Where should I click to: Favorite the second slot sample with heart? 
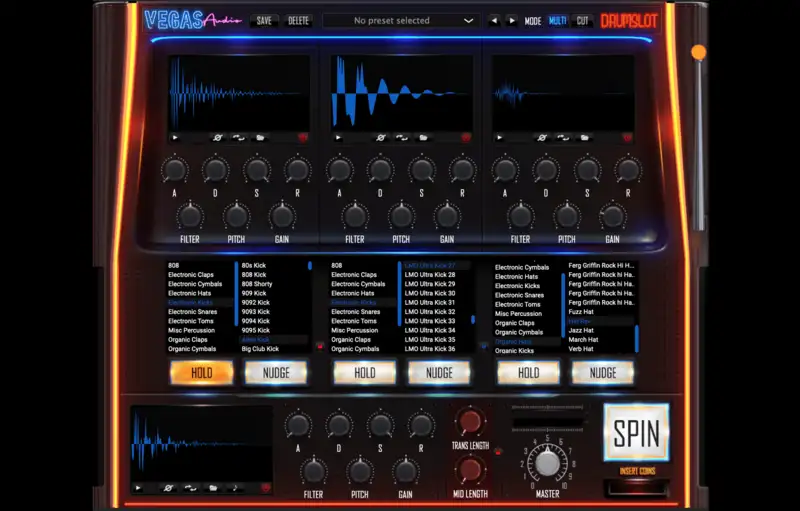466,138
